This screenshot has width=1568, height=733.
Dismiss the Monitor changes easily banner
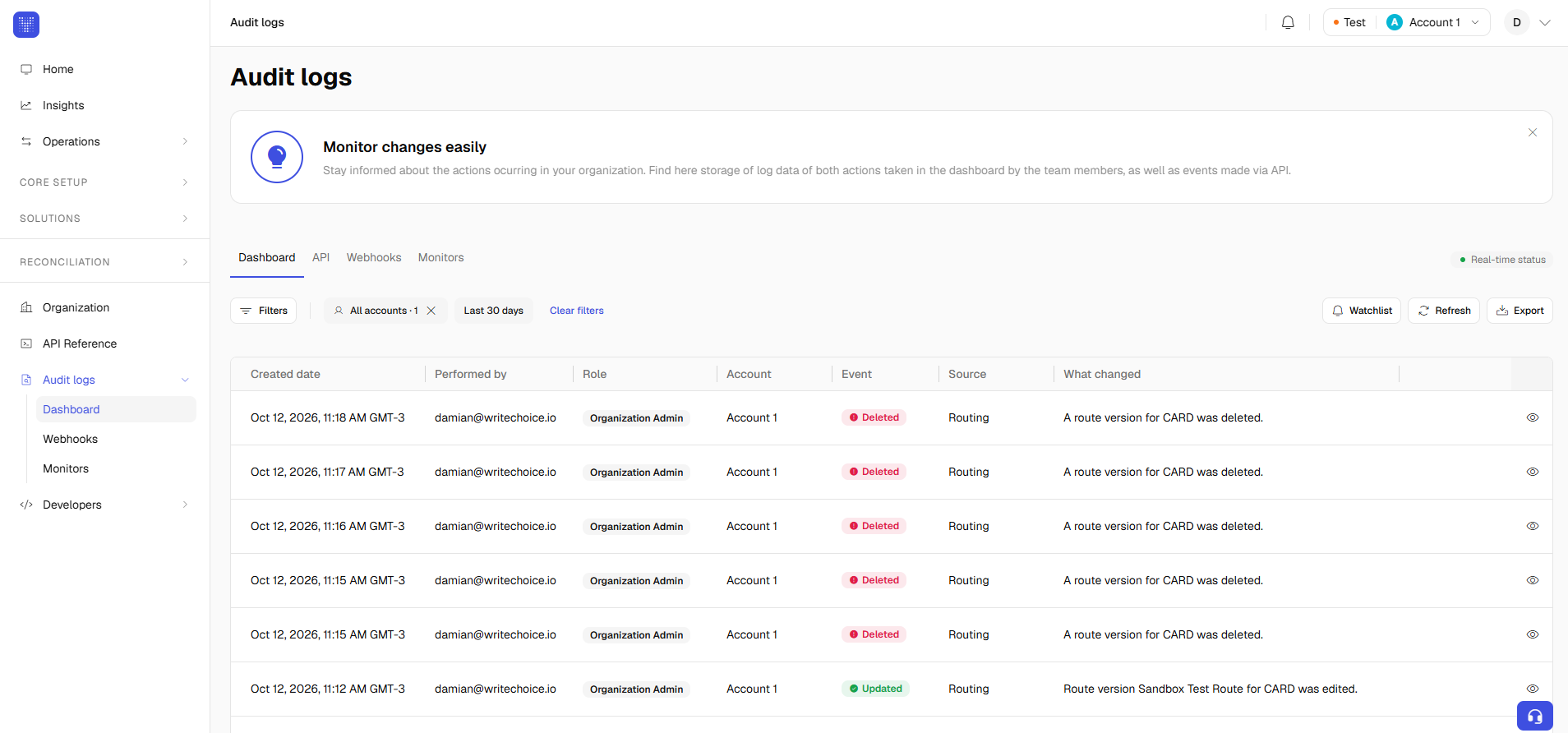(1532, 132)
